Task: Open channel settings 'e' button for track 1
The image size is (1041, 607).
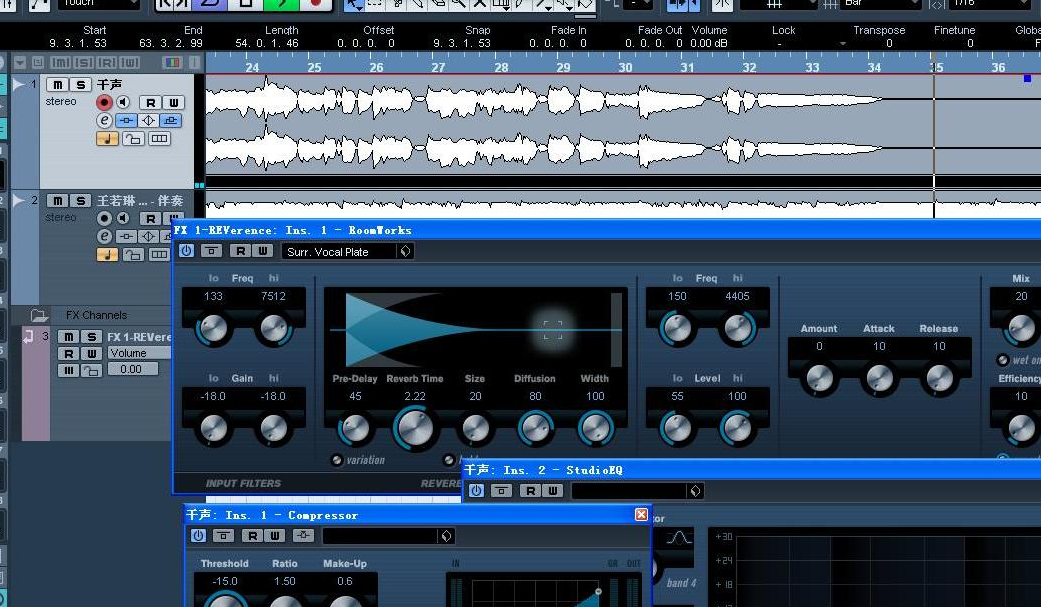Action: pos(104,120)
